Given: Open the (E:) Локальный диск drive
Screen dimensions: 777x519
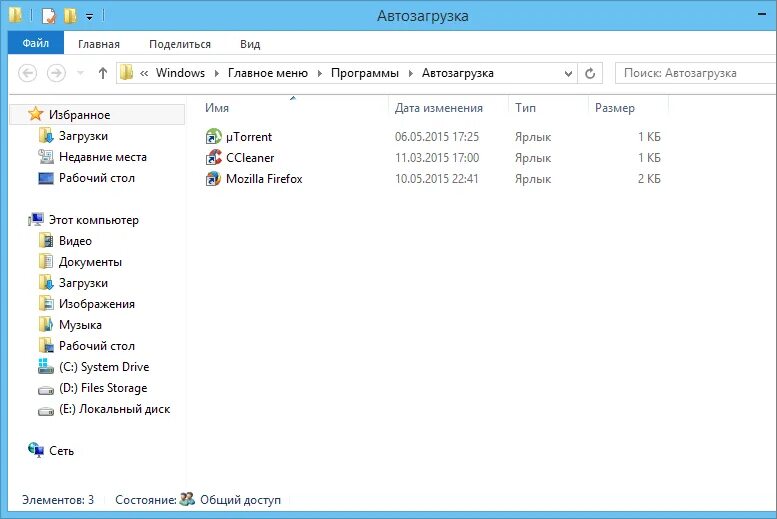Looking at the screenshot, I should 114,409.
